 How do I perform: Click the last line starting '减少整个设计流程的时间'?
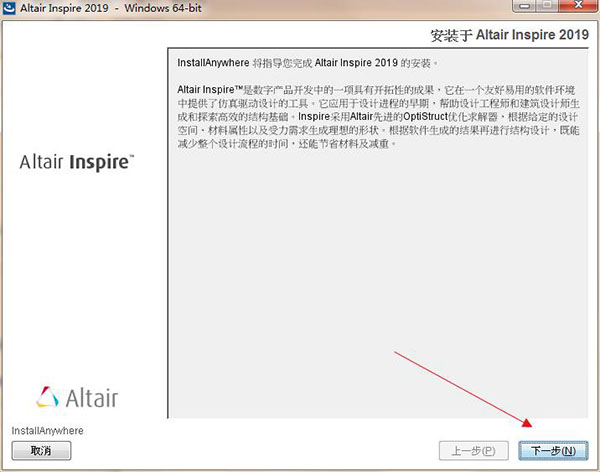286,144
